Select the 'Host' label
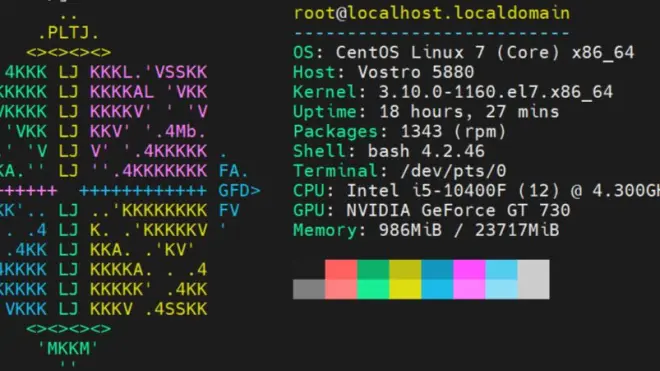660x371 pixels. tap(314, 72)
